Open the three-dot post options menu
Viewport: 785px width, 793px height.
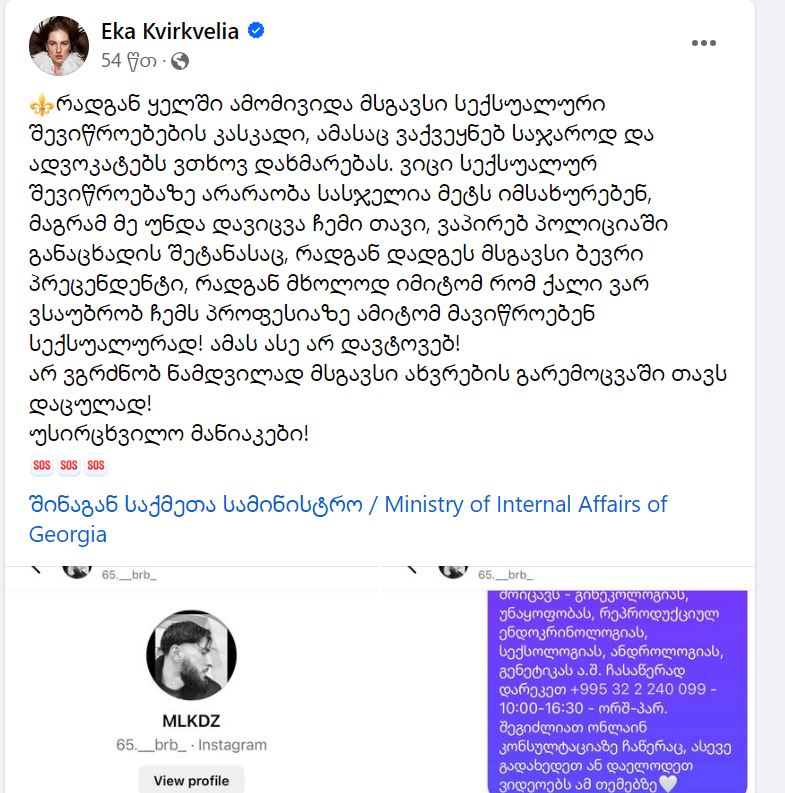click(x=704, y=43)
